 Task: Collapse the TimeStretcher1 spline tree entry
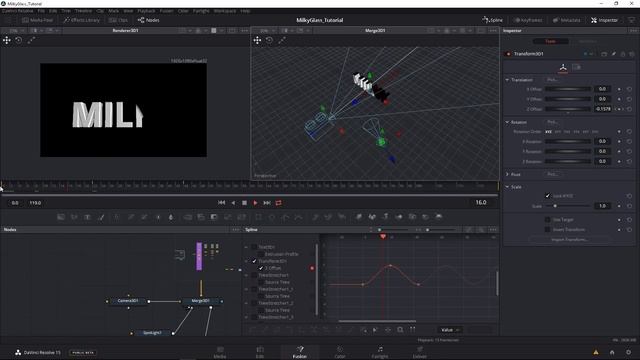click(246, 275)
